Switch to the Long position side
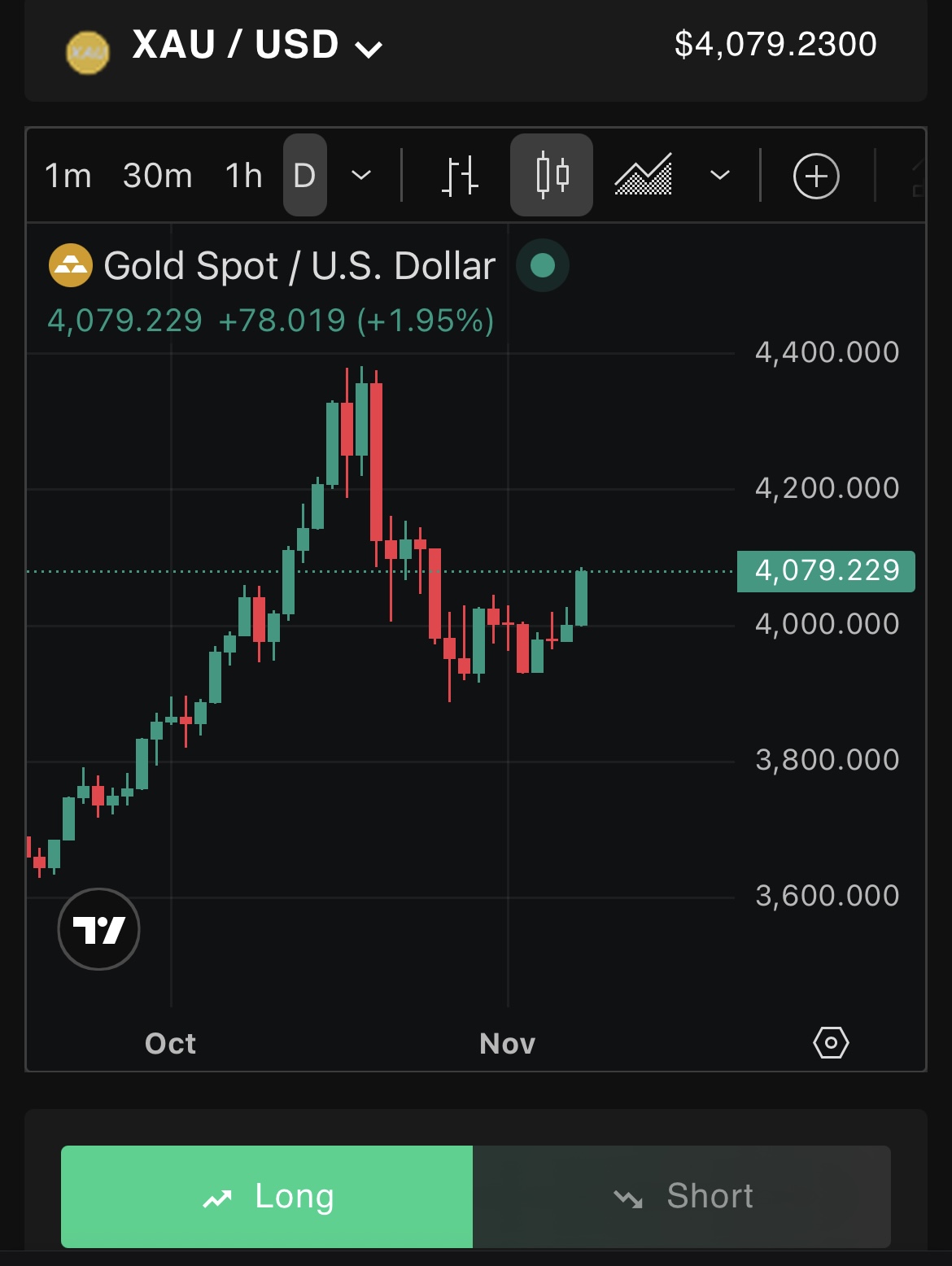952x1266 pixels. pyautogui.click(x=267, y=1196)
